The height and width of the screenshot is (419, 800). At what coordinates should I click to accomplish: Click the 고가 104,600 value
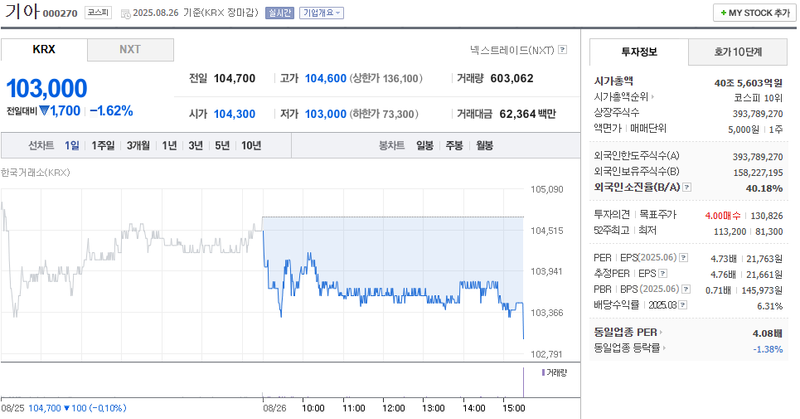[326, 79]
